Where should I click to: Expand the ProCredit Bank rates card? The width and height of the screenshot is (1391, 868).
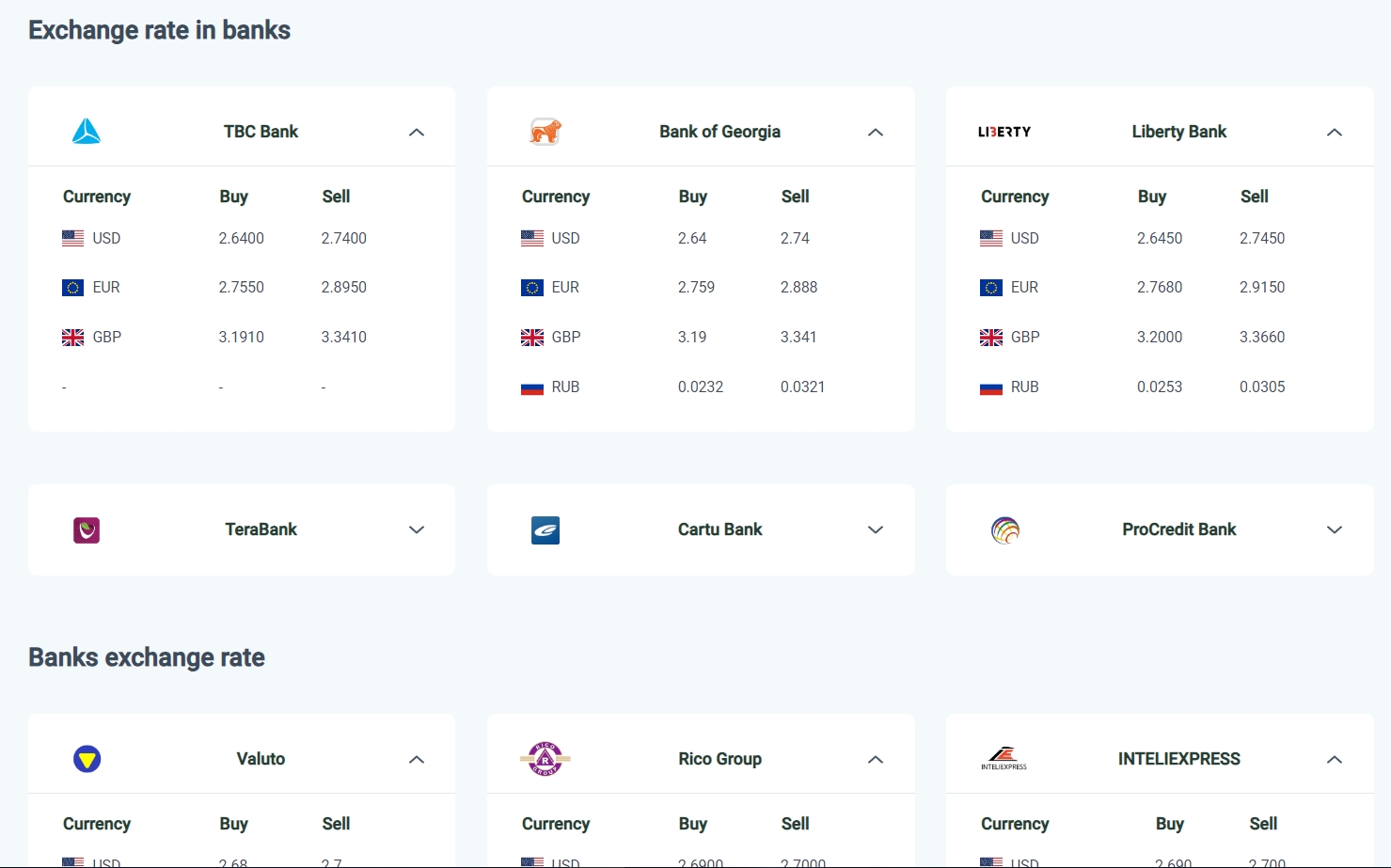click(1335, 530)
